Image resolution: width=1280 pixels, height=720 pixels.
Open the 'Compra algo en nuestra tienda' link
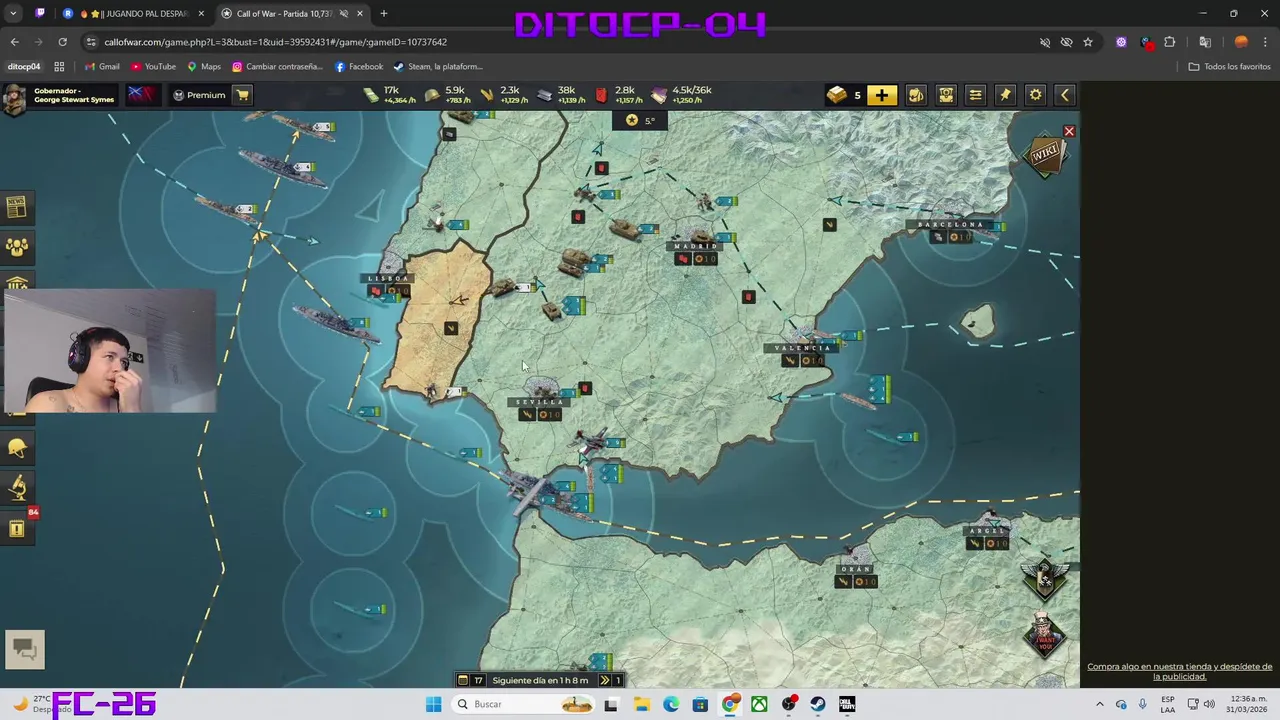(1179, 671)
